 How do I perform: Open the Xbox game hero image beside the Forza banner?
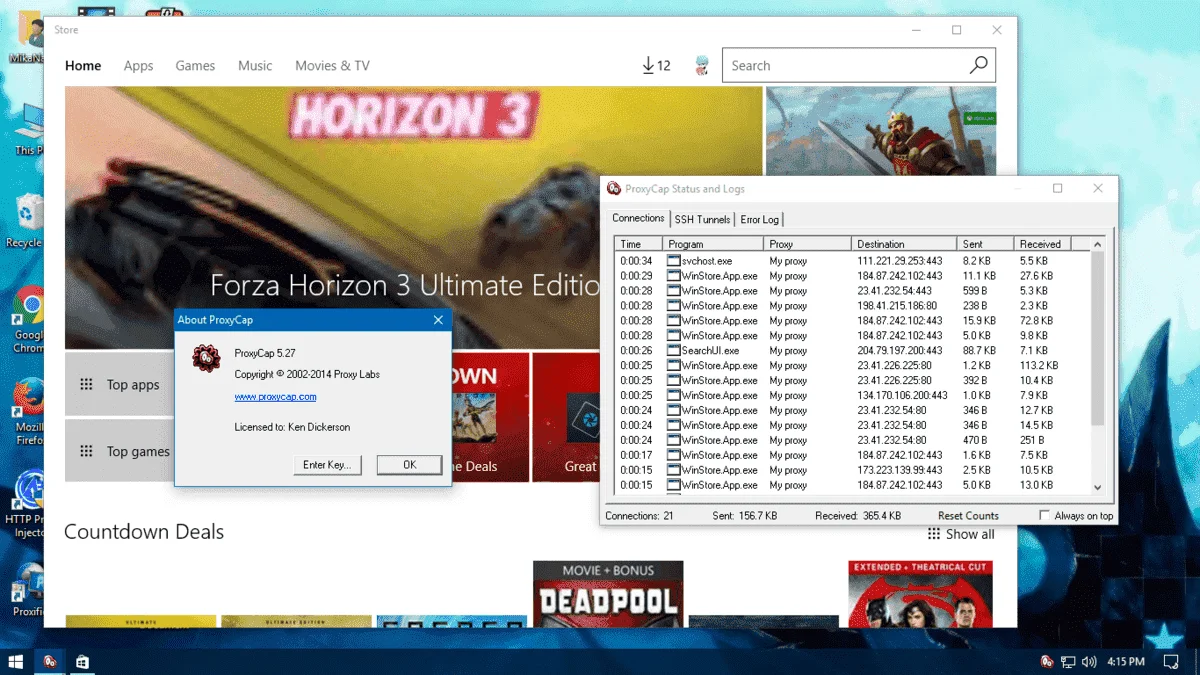click(881, 131)
